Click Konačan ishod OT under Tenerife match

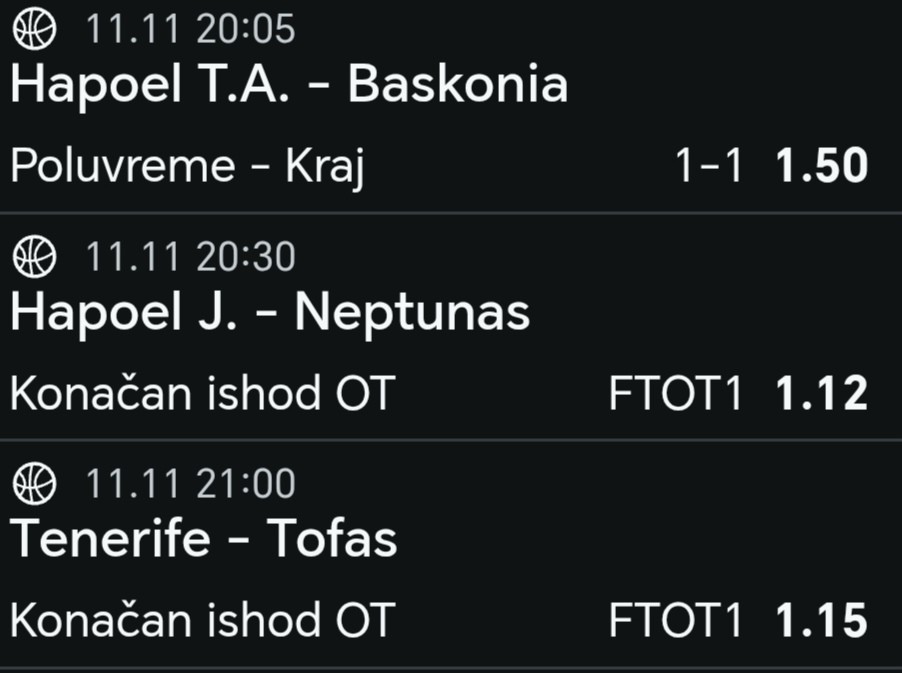[203, 620]
